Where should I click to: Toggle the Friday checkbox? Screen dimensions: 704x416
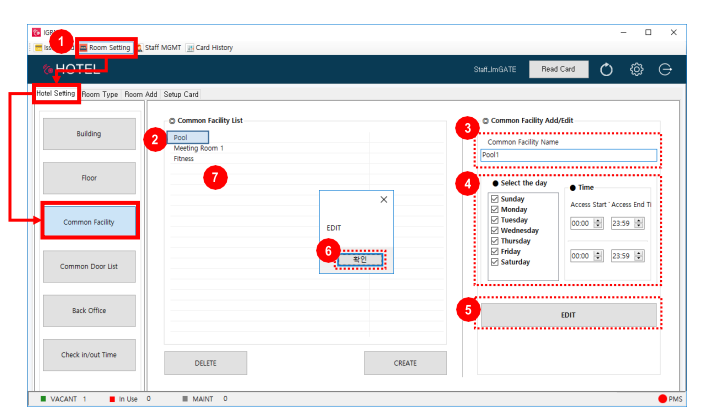pos(495,251)
